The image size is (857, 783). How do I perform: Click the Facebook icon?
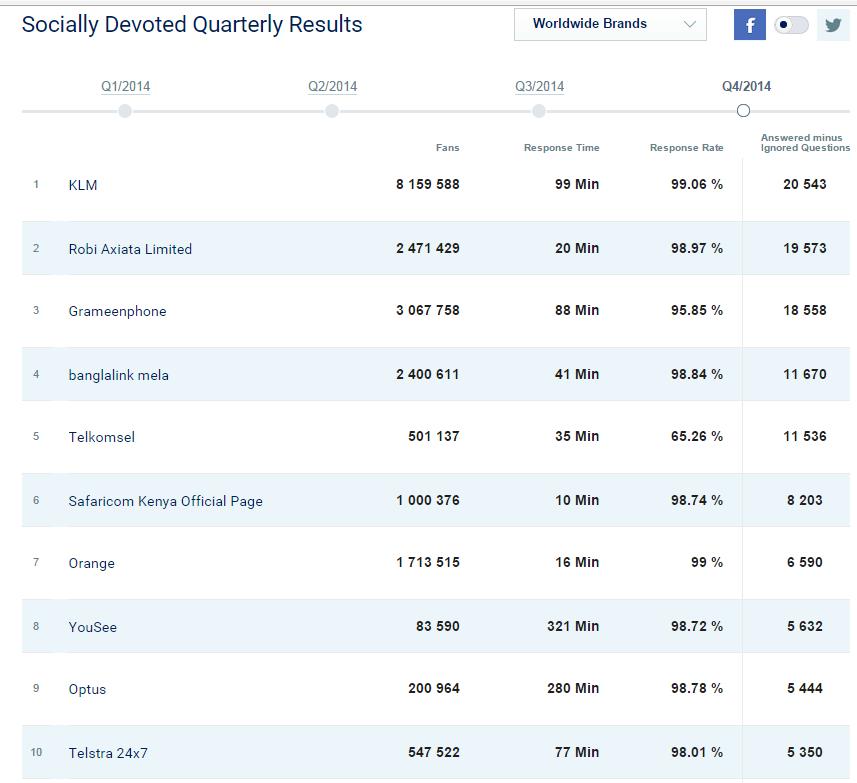749,25
